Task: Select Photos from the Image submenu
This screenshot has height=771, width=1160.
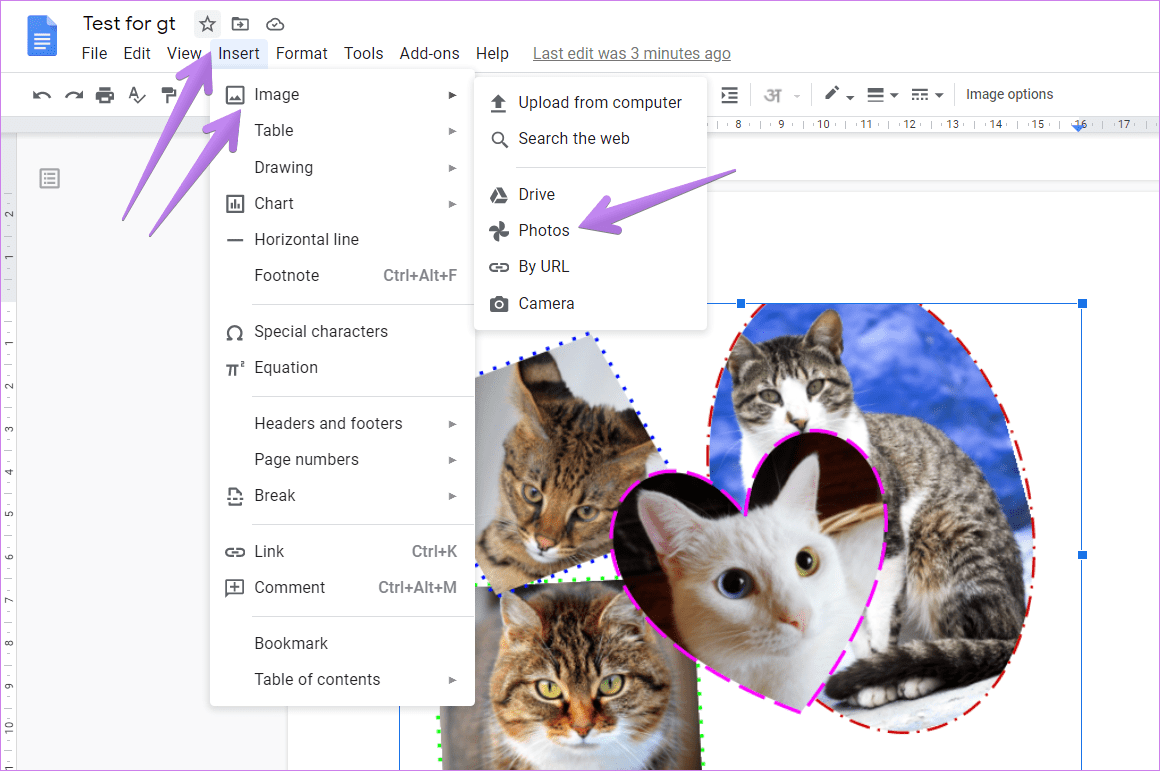Action: pos(544,230)
